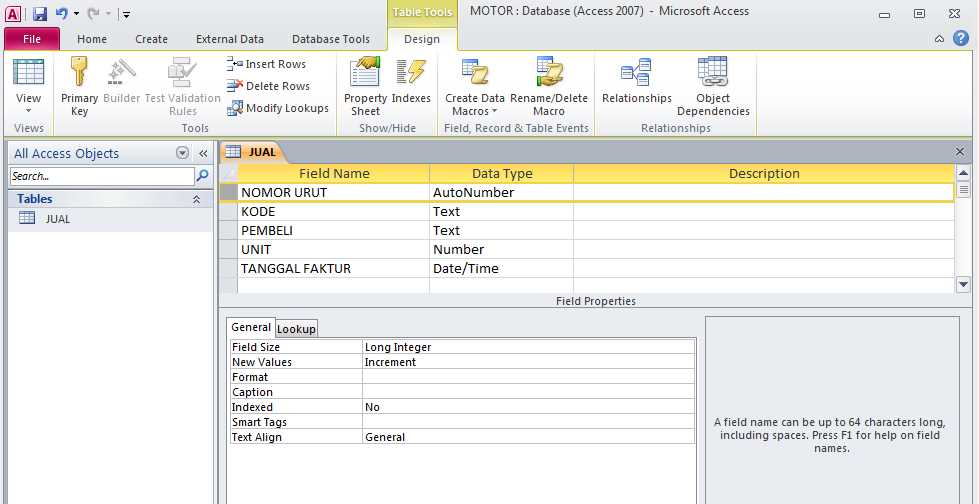Click the Field Size property value
979x504 pixels.
pos(528,347)
